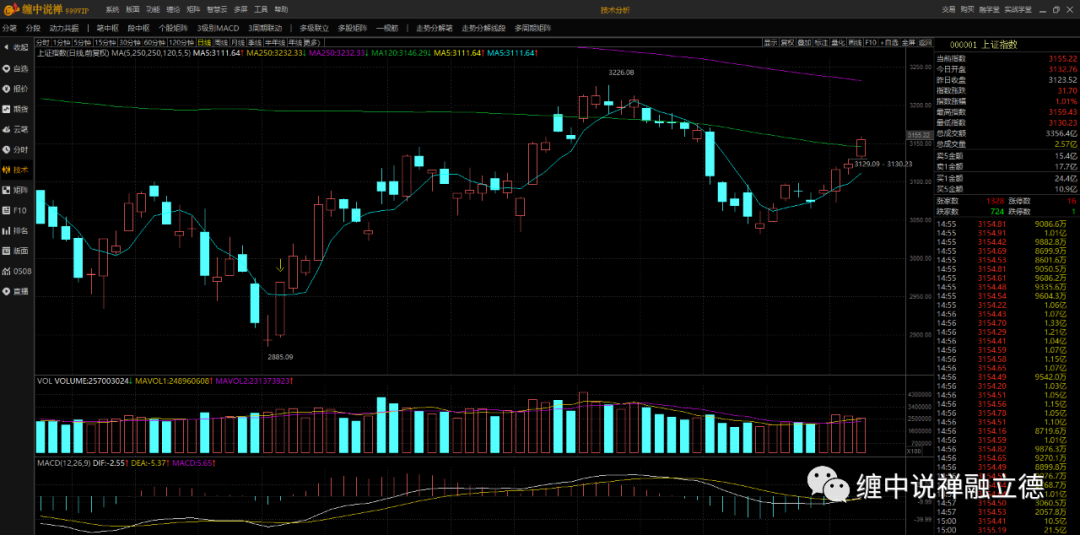Image resolution: width=1080 pixels, height=535 pixels.
Task: Open 报价 quotes in the sidebar
Action: (x=16, y=89)
